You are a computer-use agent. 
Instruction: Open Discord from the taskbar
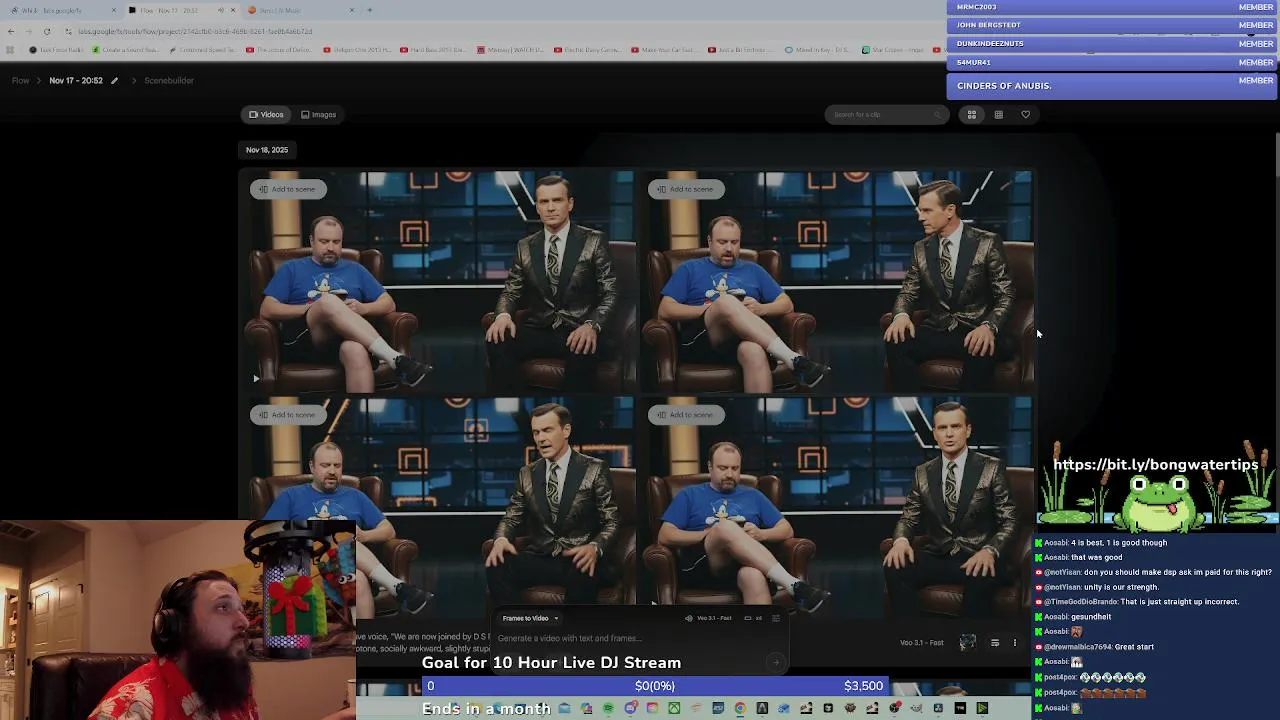tap(630, 708)
